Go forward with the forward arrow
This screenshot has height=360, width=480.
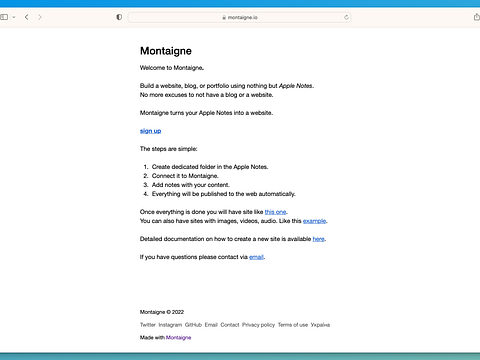40,17
